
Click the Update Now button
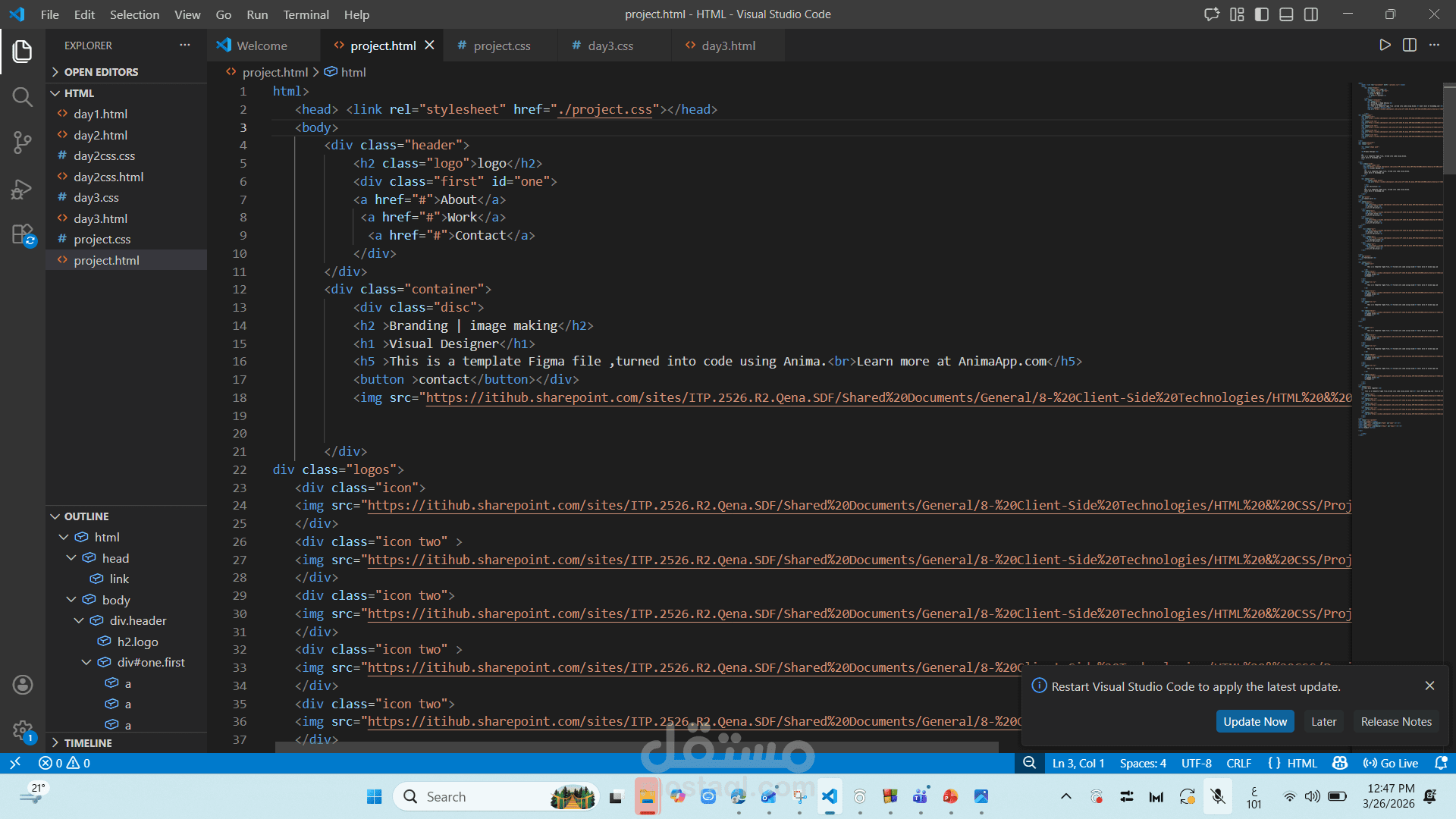[1254, 722]
